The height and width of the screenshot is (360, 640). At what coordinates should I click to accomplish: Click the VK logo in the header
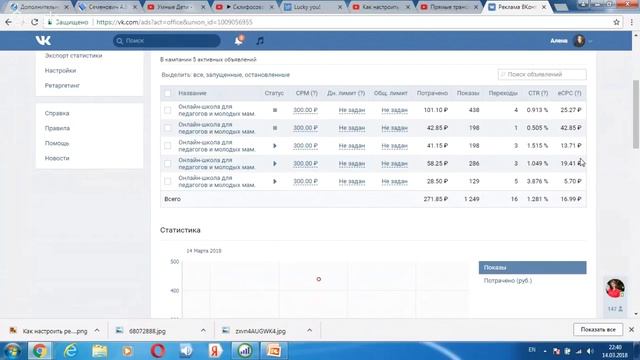tap(43, 40)
